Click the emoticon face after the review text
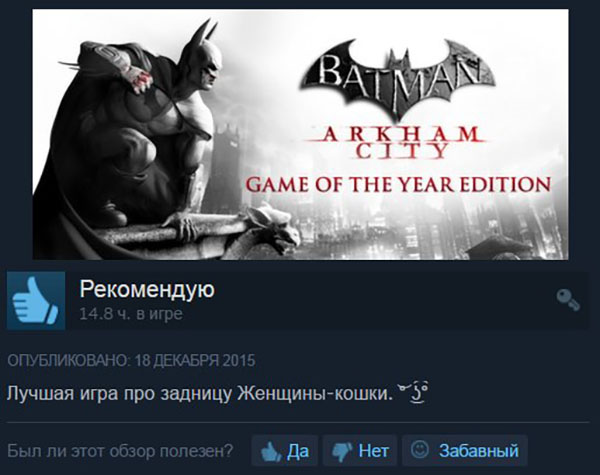This screenshot has width=600, height=475. point(413,392)
